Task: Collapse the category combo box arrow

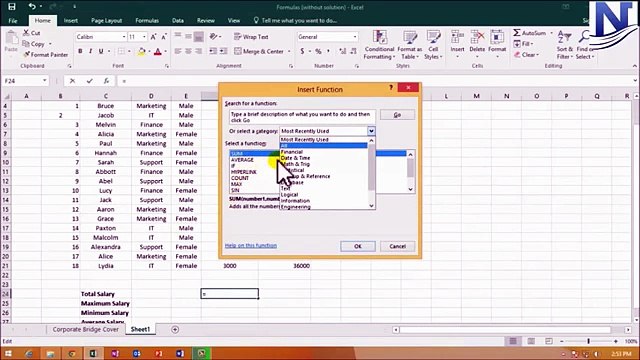Action: coord(371,131)
